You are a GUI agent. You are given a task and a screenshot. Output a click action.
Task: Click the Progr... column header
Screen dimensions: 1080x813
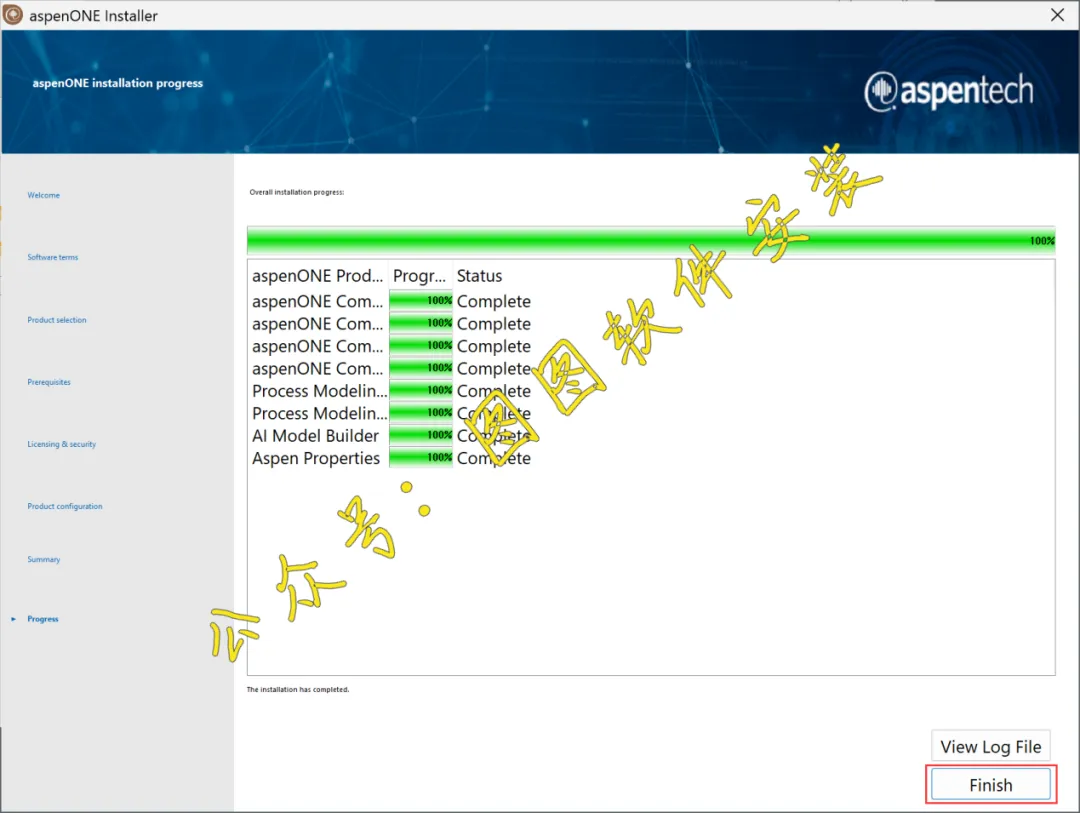click(x=420, y=276)
